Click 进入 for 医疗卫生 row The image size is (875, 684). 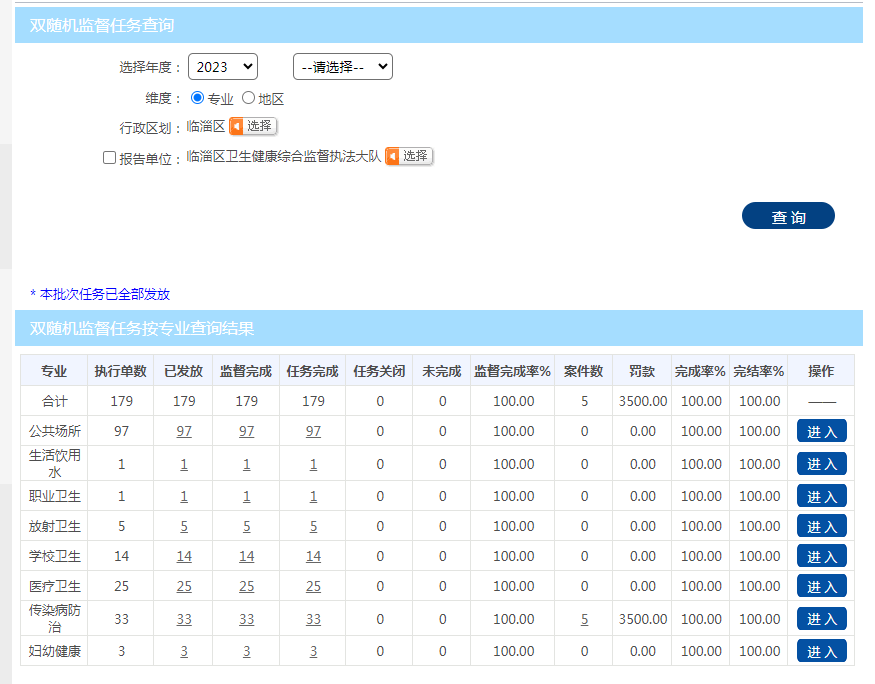click(821, 586)
